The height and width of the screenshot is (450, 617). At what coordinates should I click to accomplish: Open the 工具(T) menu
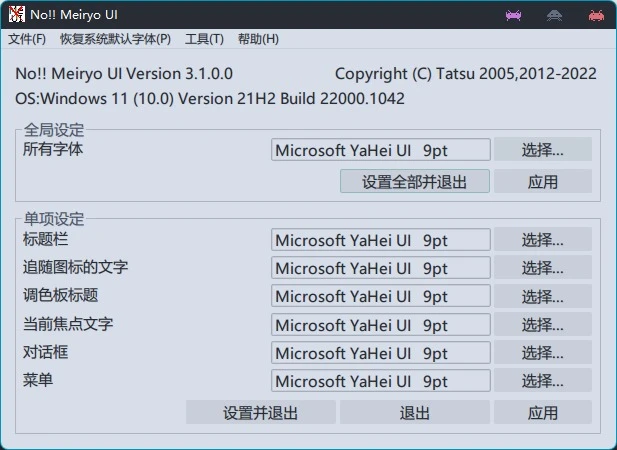click(204, 39)
